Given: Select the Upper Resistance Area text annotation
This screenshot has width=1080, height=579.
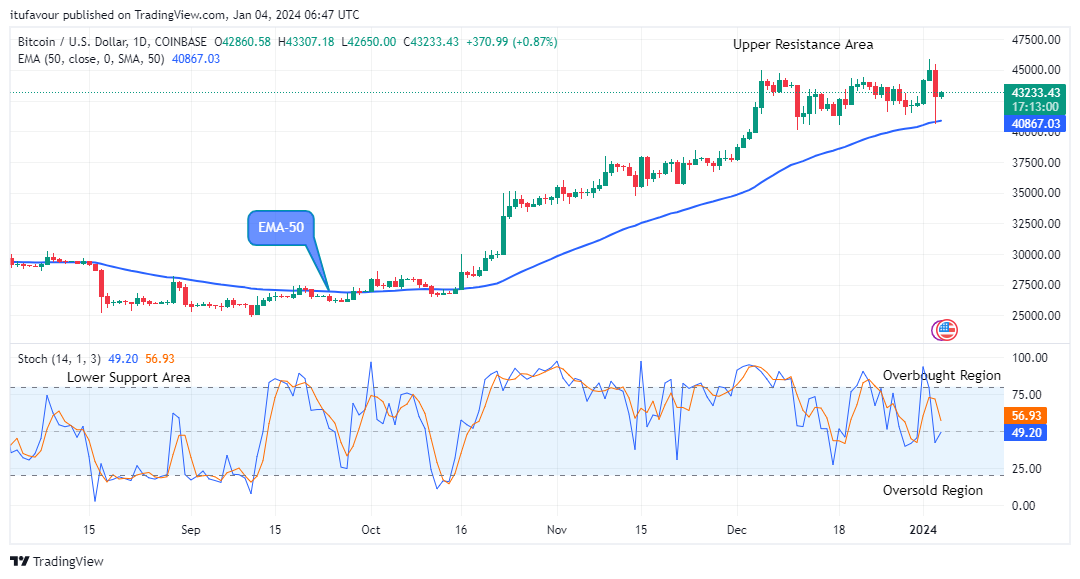Looking at the screenshot, I should pyautogui.click(x=802, y=44).
